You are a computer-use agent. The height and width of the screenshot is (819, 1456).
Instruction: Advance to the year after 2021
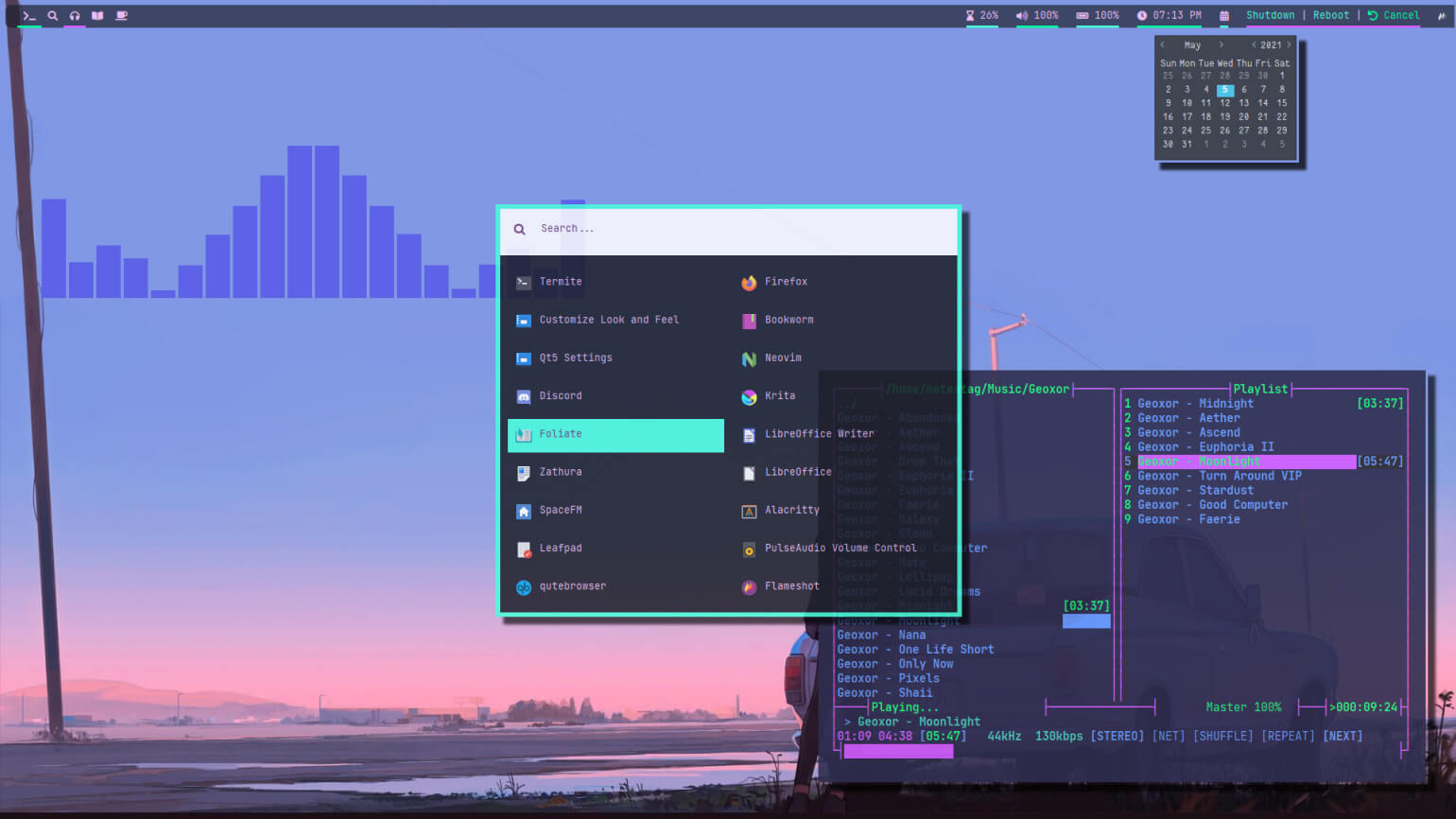coord(1289,44)
